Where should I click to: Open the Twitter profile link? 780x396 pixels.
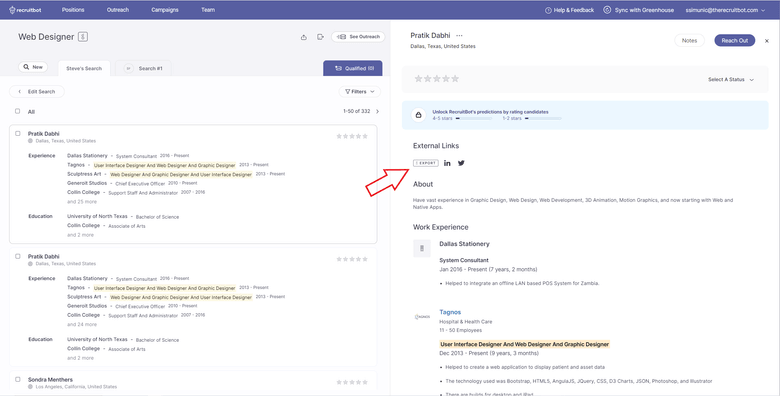461,163
